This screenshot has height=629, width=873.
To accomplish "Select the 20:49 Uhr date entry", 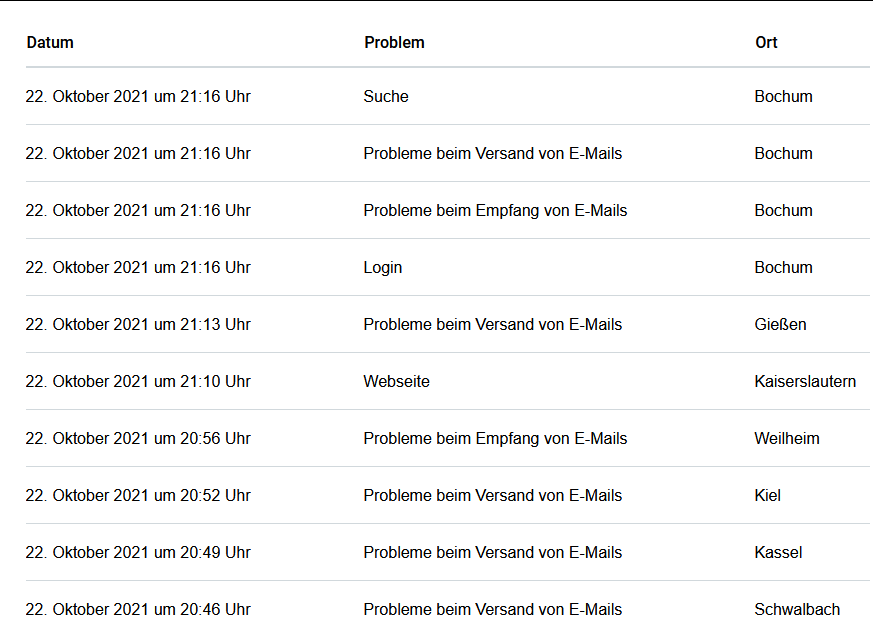I will point(138,553).
